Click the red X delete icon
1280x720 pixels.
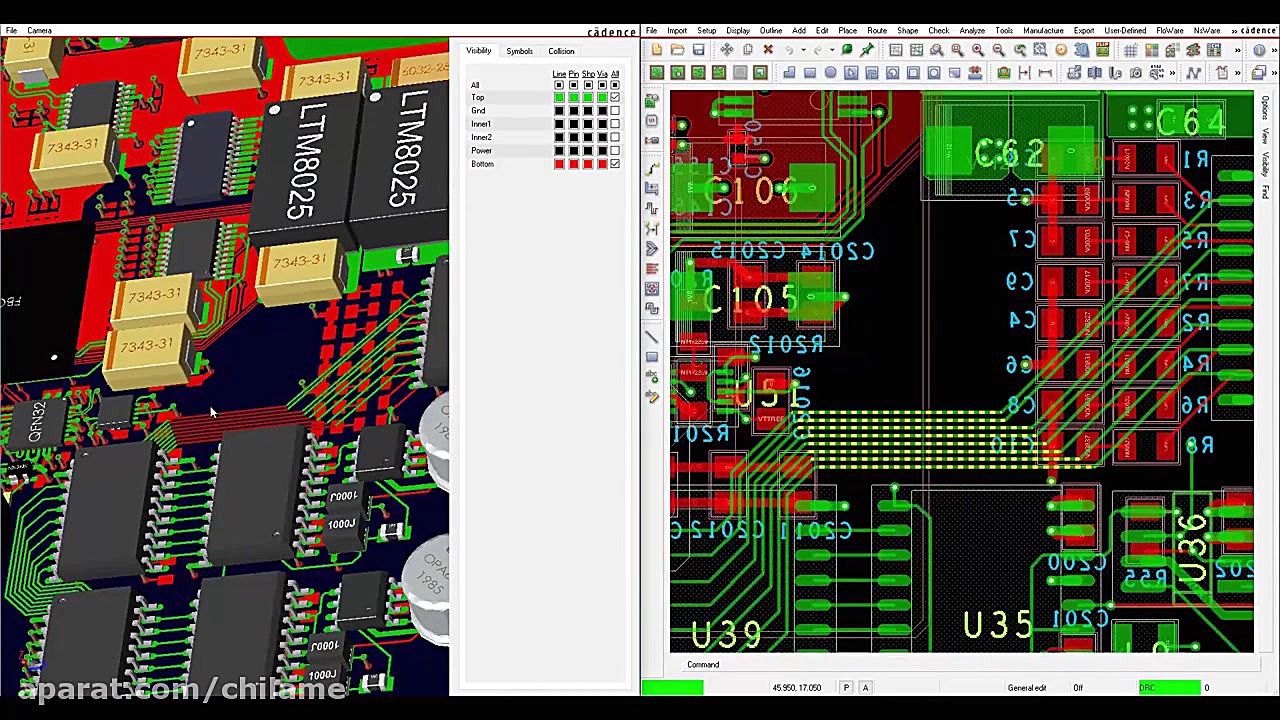click(768, 50)
